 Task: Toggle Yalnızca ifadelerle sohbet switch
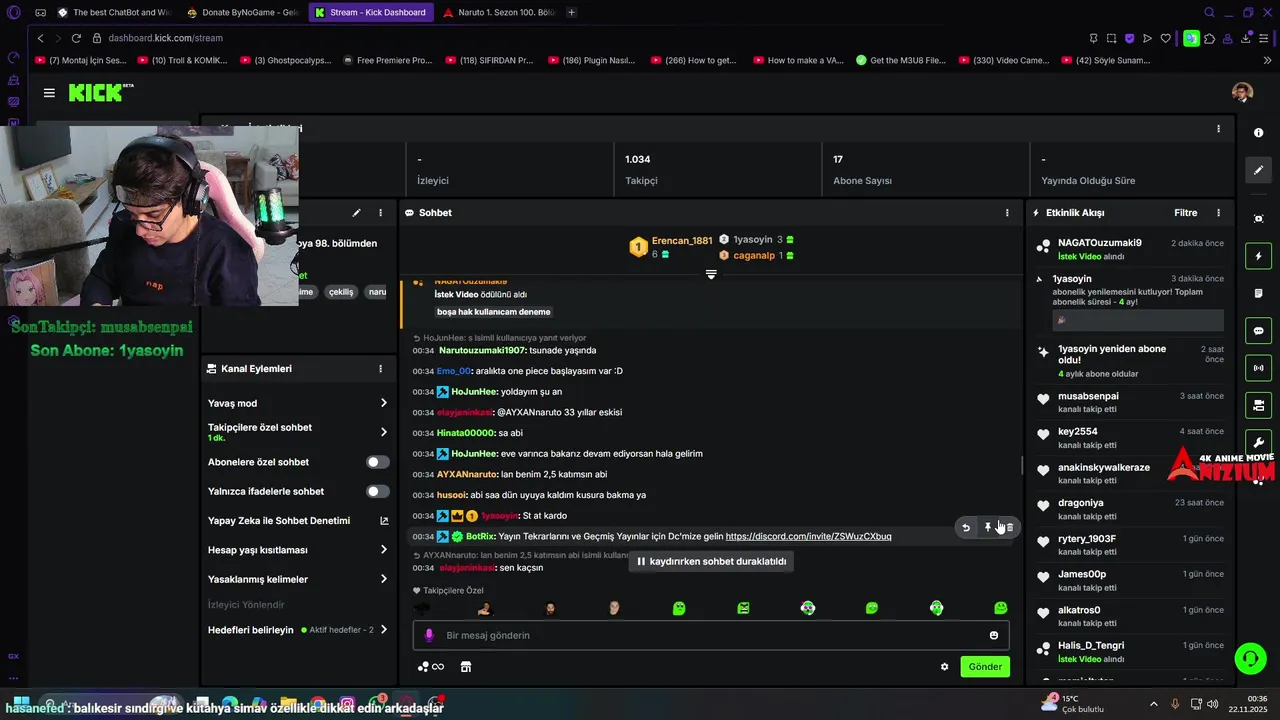click(378, 491)
